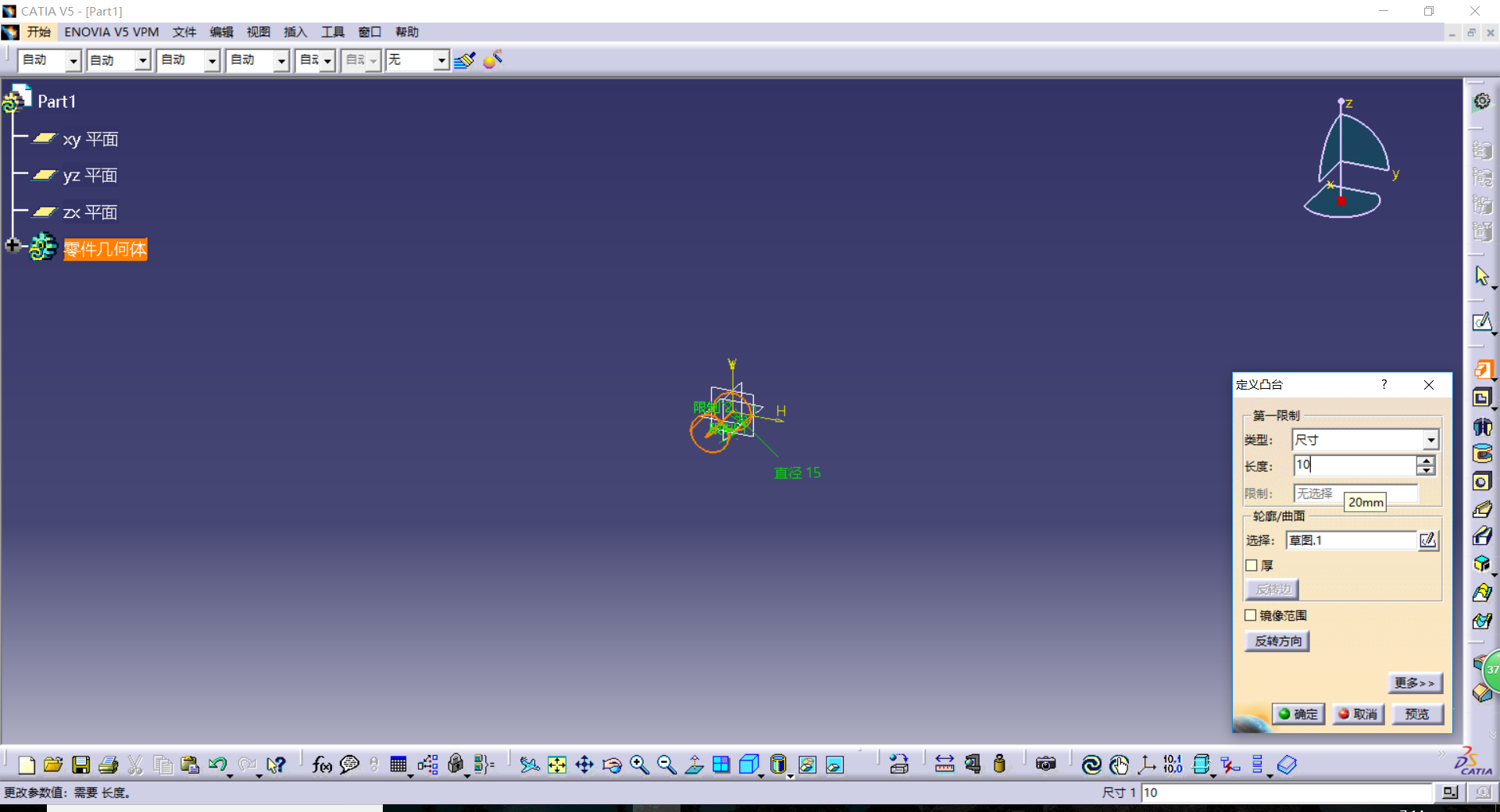Open the Undo history dropdown arrow
This screenshot has width=1500, height=812.
230,775
